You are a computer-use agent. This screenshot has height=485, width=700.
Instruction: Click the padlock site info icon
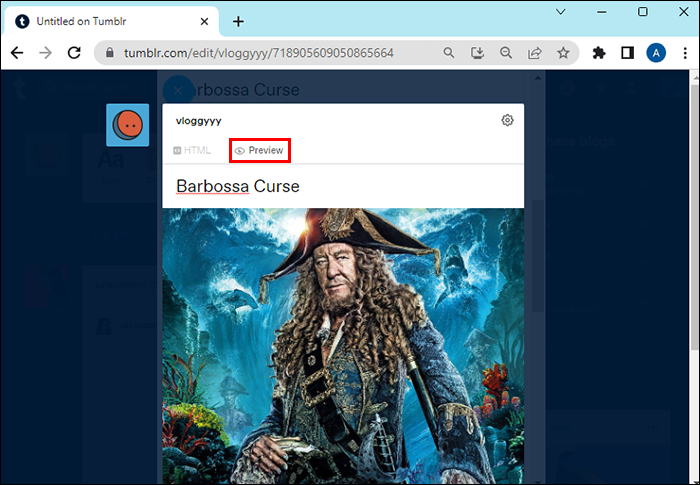point(109,53)
